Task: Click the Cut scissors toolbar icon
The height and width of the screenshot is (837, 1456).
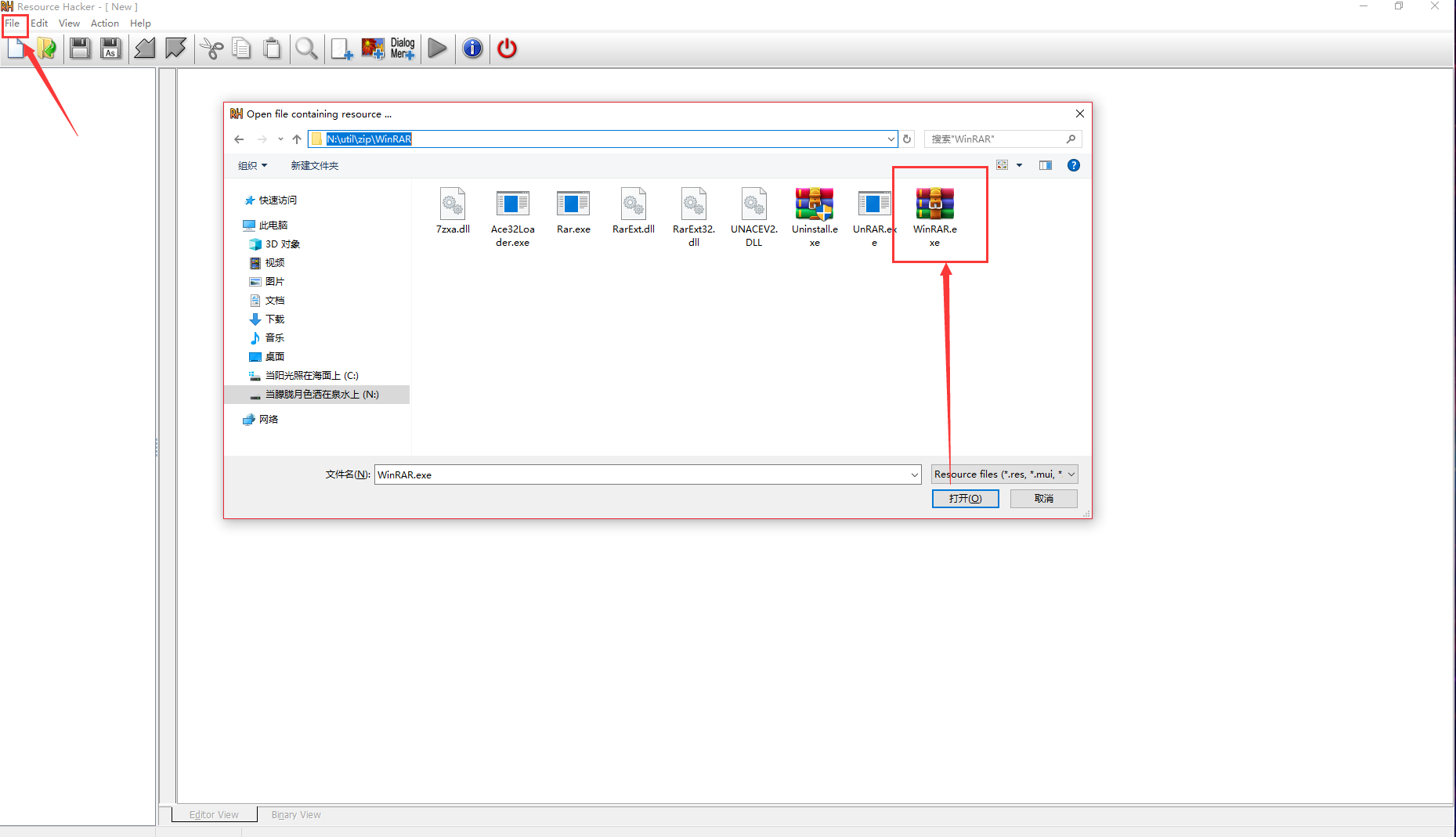Action: [x=211, y=49]
